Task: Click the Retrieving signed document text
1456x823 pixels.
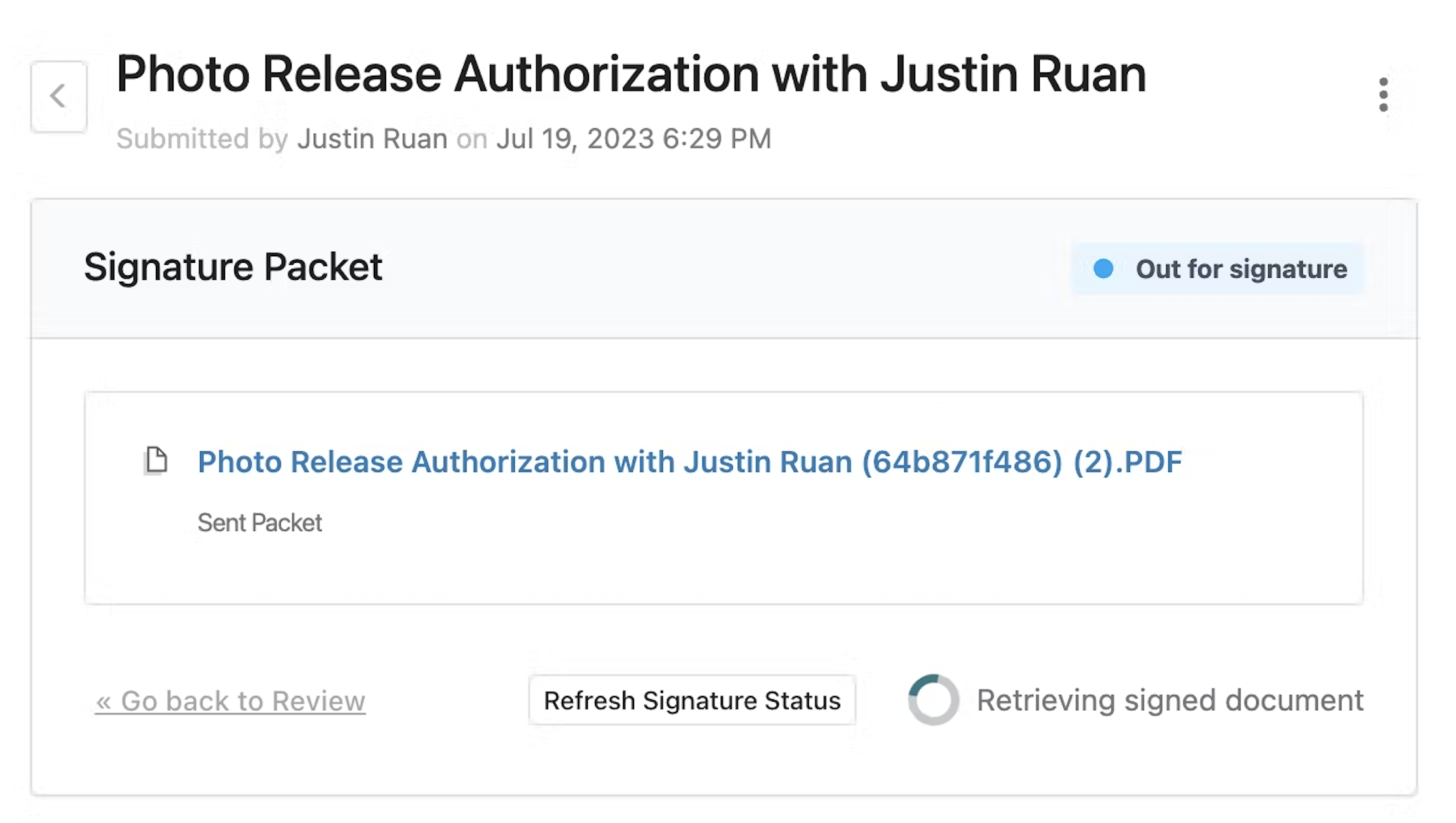Action: pyautogui.click(x=1170, y=700)
